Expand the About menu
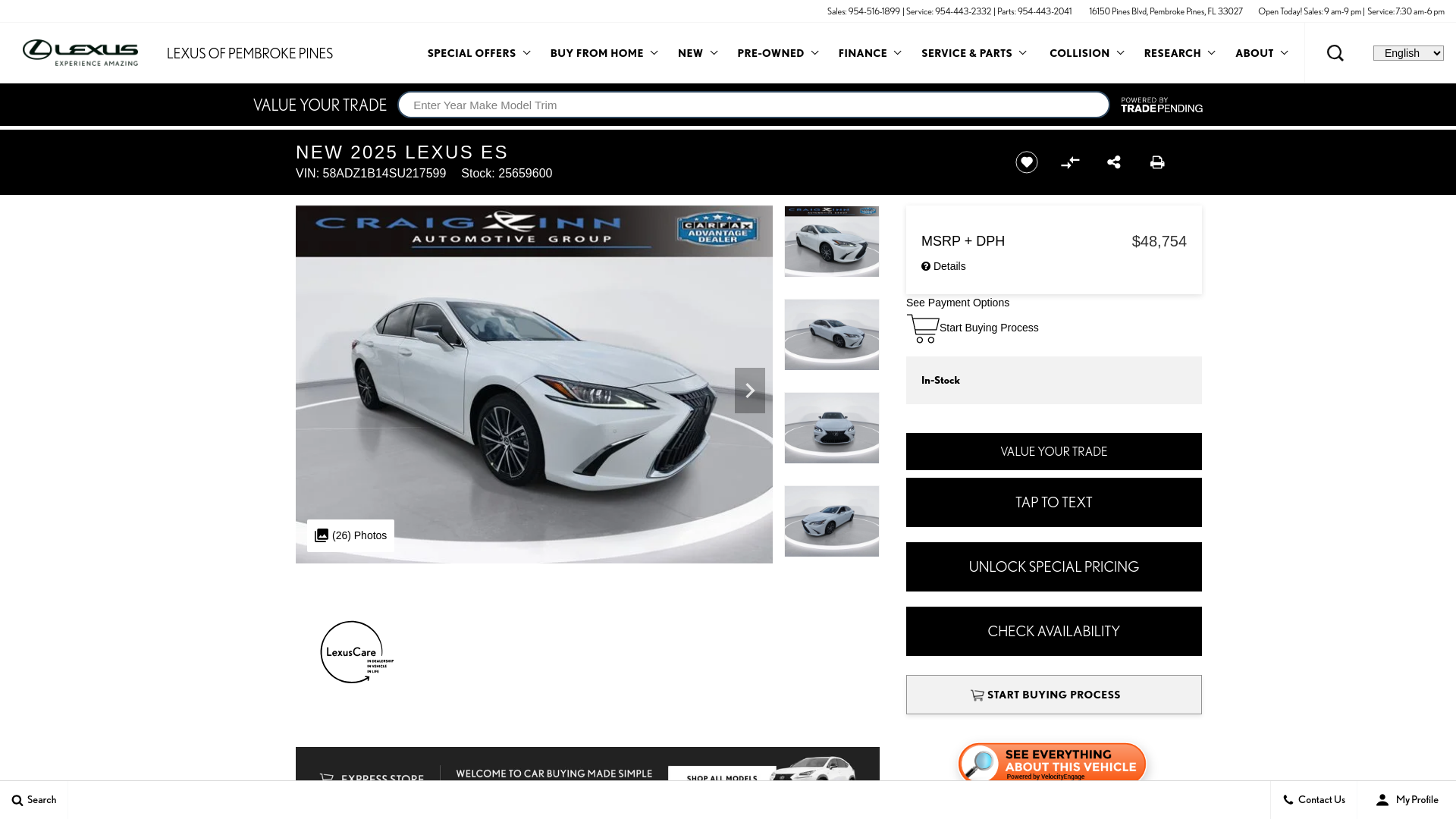The width and height of the screenshot is (1456, 819). (x=1261, y=53)
